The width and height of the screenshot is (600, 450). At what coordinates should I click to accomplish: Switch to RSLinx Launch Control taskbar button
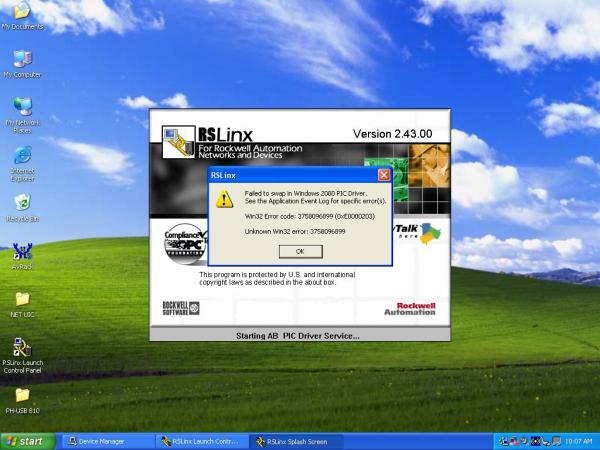(202, 442)
